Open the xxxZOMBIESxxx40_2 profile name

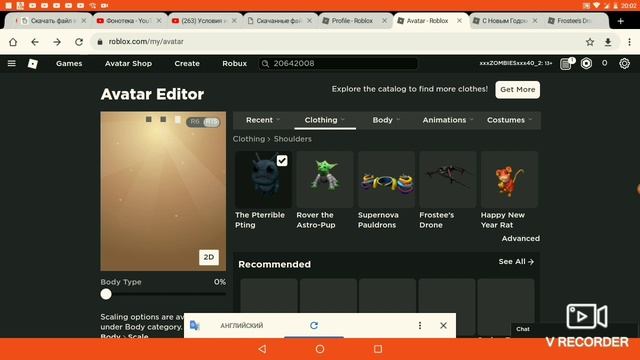(512, 63)
